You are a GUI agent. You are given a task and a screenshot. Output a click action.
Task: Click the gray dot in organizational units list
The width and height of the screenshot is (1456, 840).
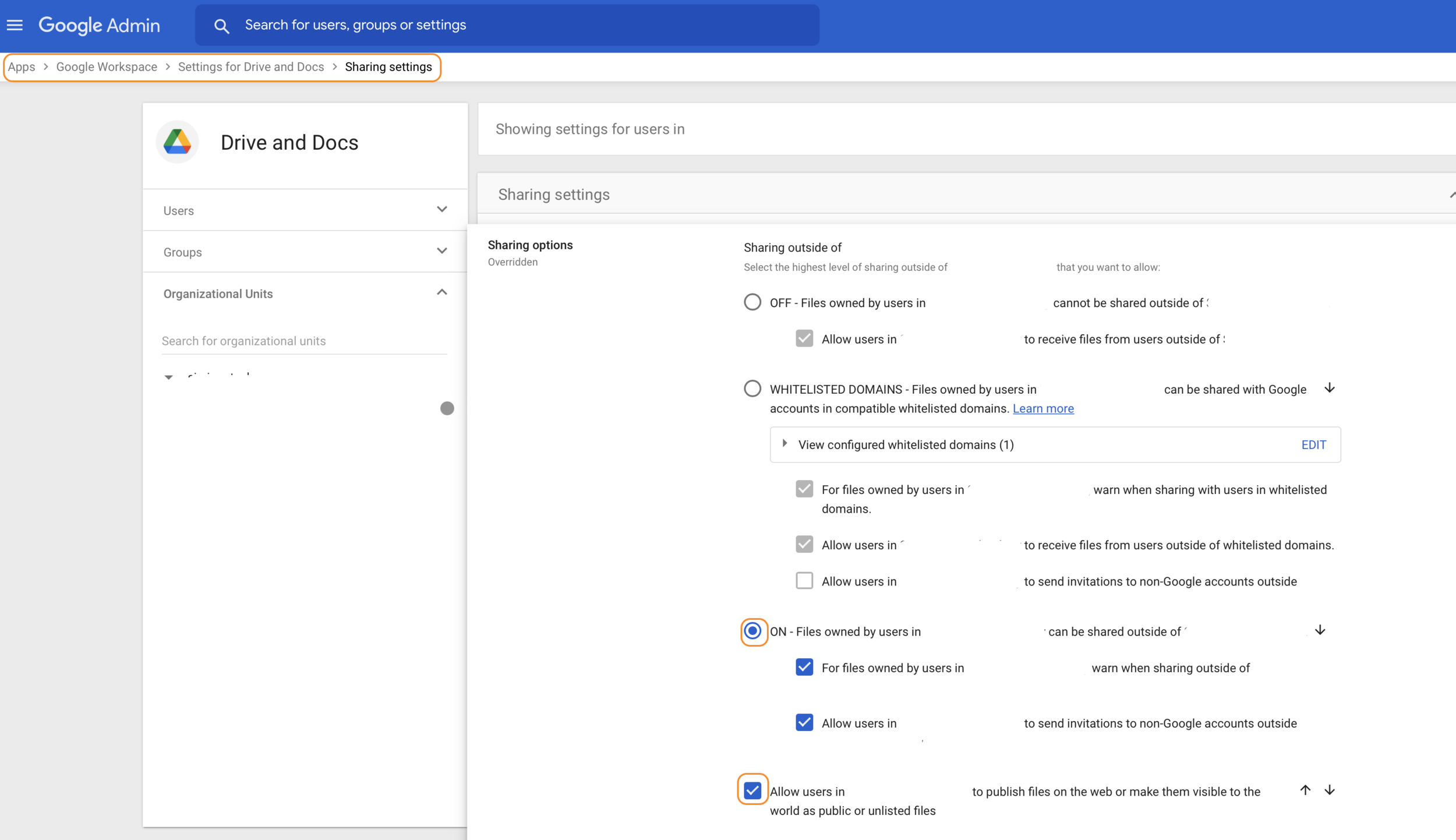[447, 408]
